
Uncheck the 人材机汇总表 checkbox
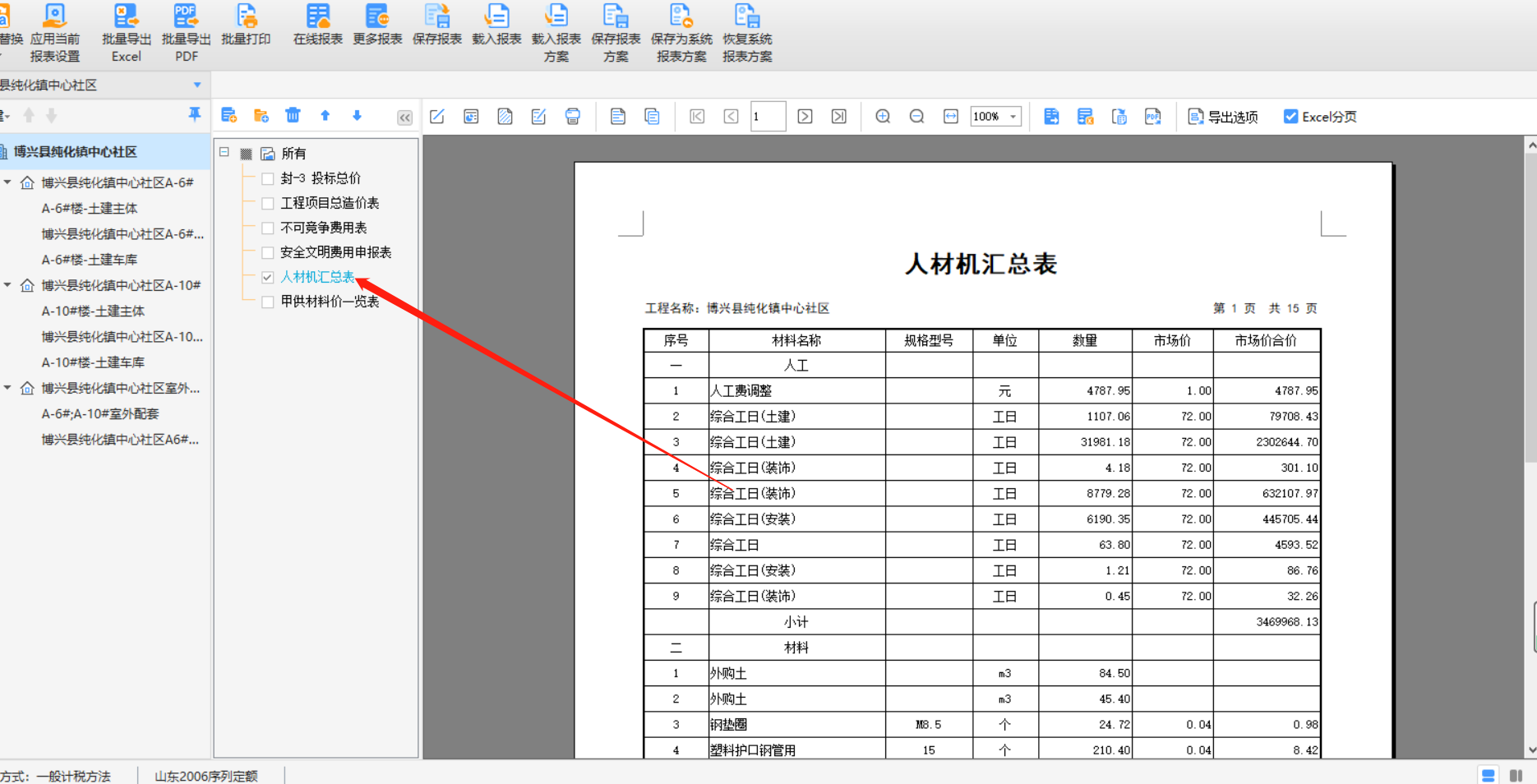tap(267, 277)
